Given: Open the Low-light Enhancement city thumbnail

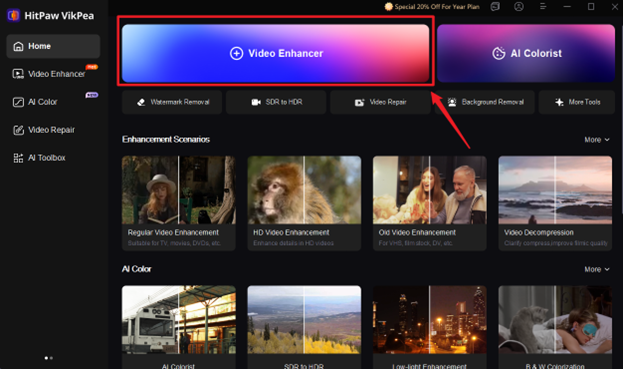Looking at the screenshot, I should [430, 320].
